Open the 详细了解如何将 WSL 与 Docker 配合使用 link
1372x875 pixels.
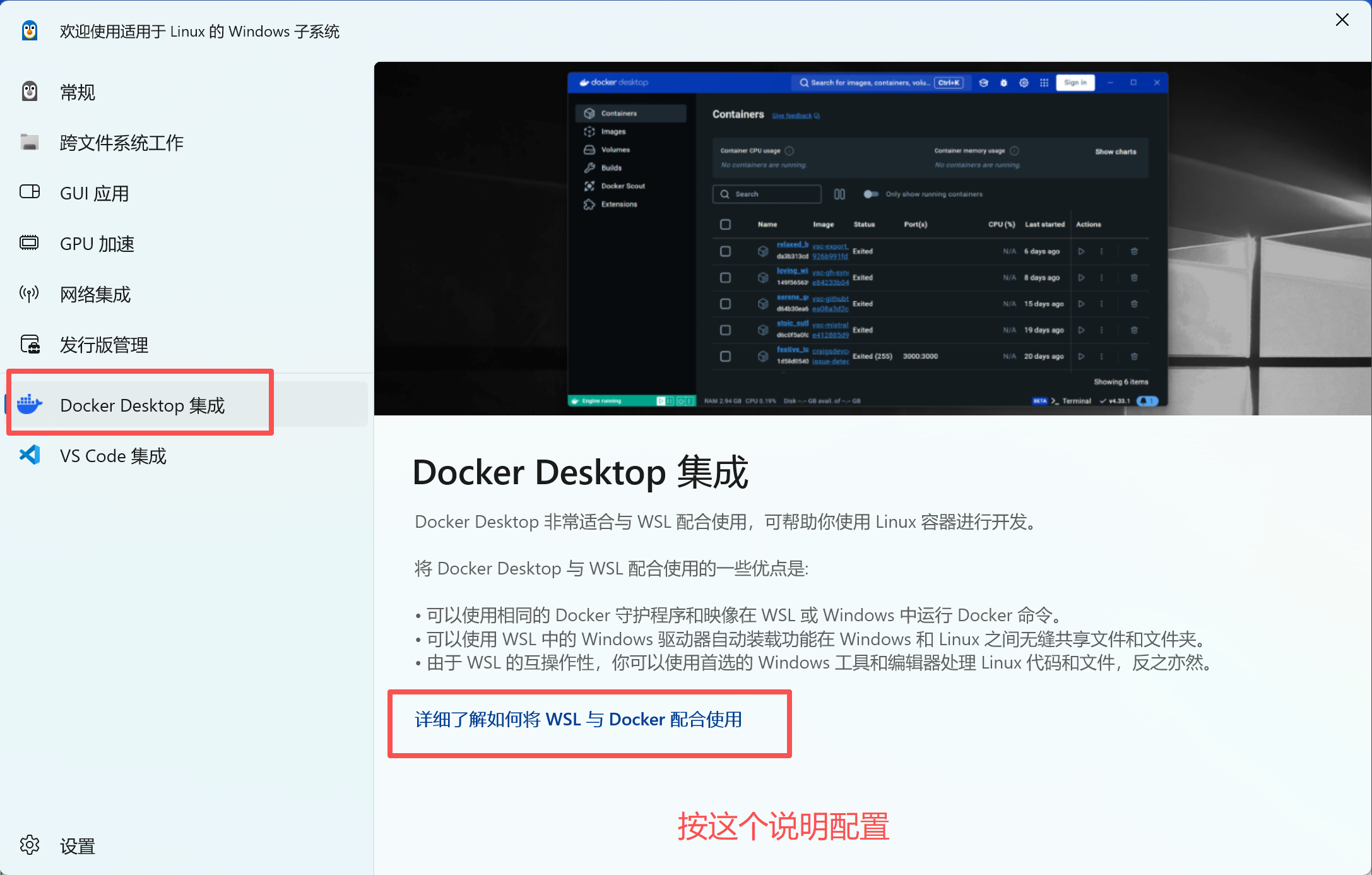(578, 720)
